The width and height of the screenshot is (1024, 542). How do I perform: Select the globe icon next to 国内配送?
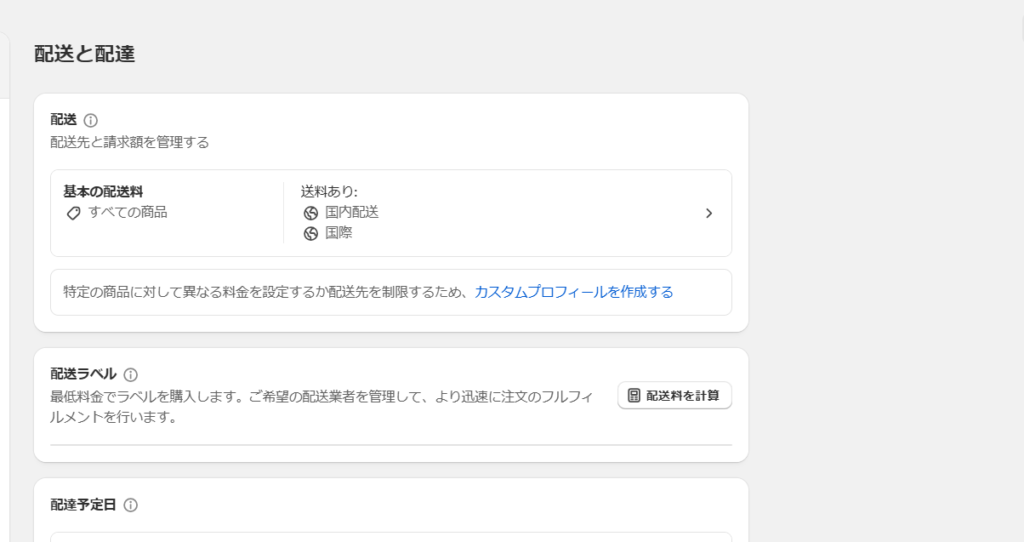311,213
